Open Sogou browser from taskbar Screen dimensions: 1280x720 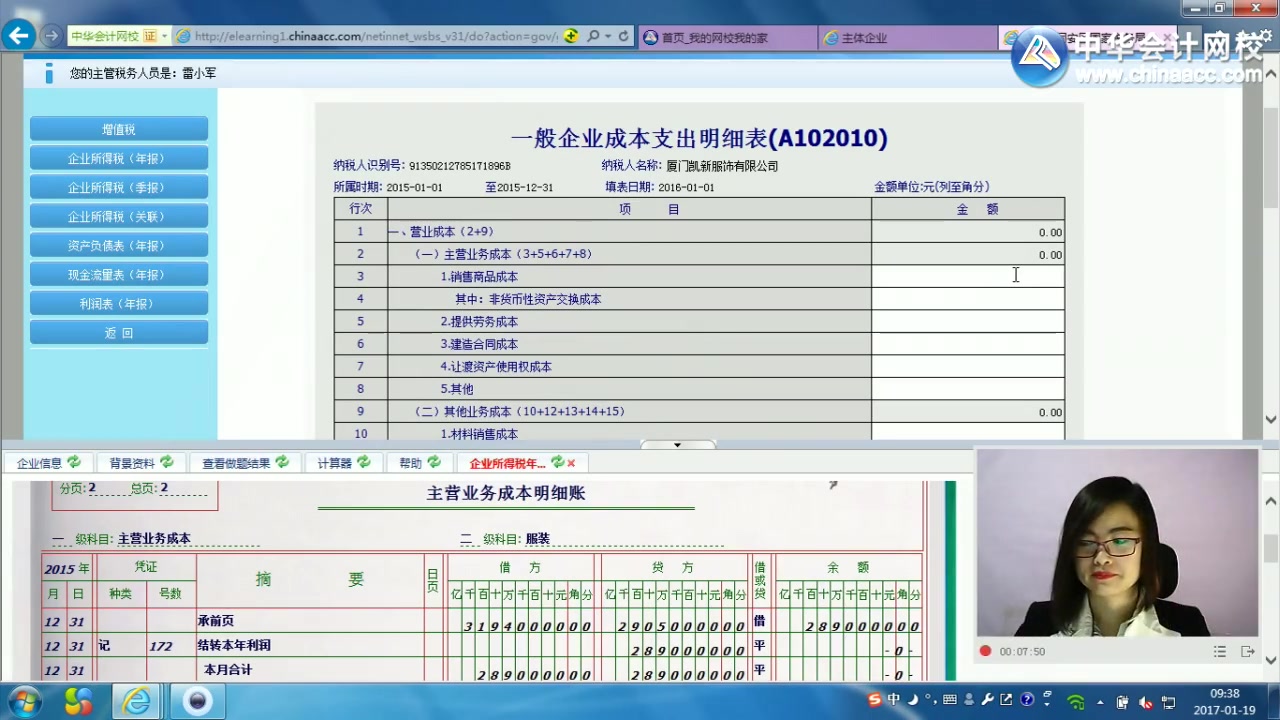click(78, 701)
